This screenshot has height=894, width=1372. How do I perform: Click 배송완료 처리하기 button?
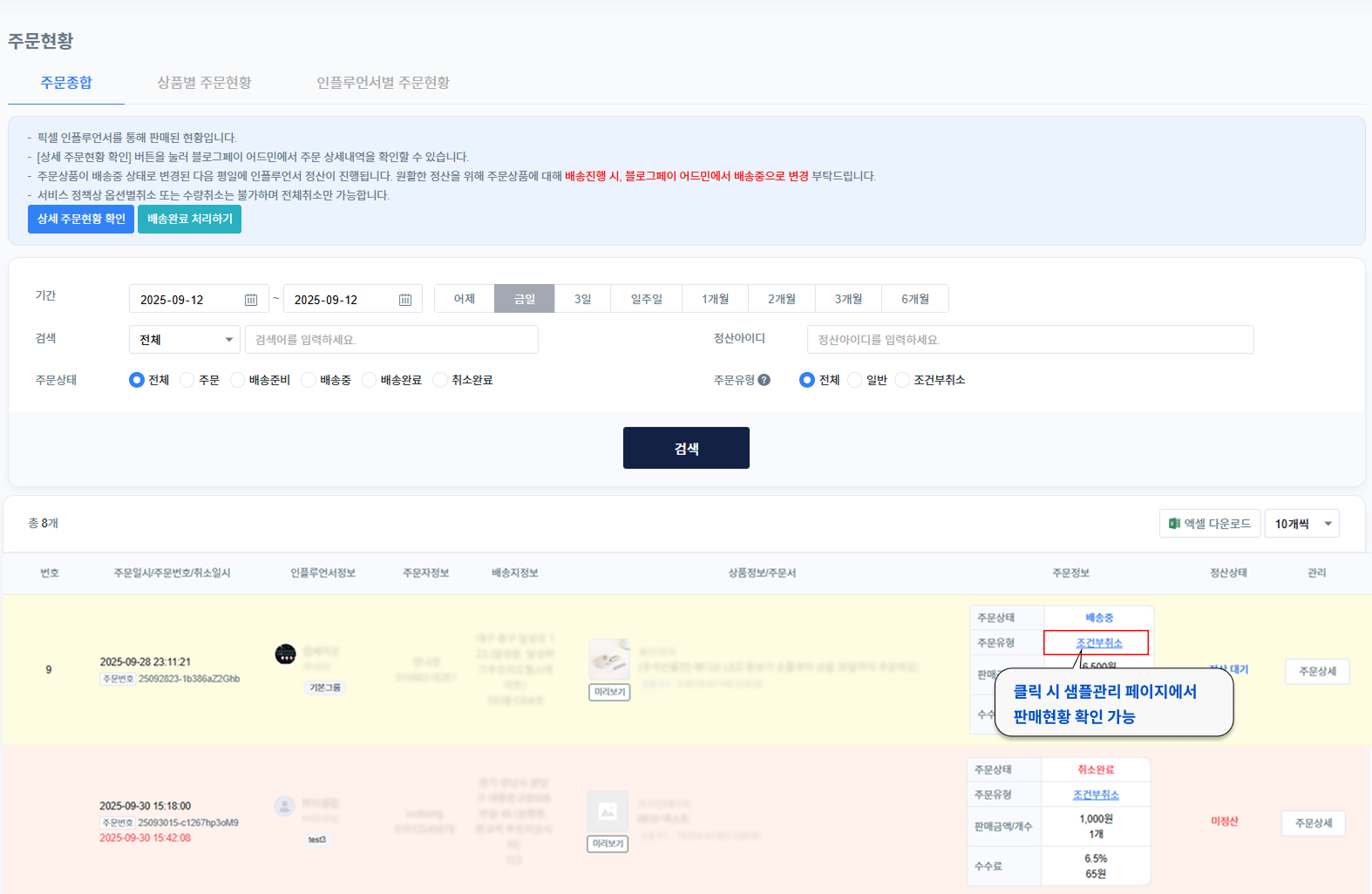click(189, 219)
